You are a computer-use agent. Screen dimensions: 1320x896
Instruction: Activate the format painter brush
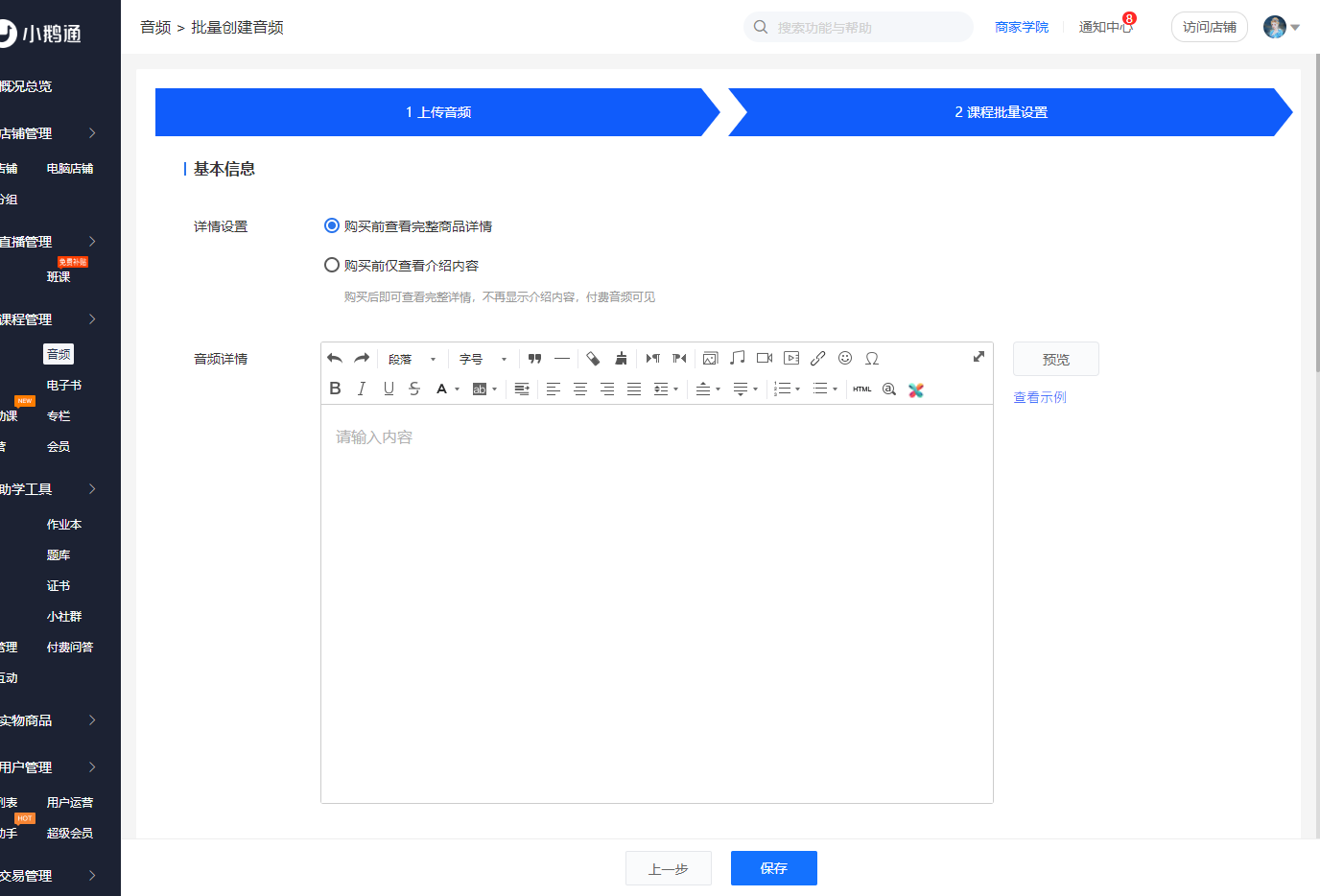(x=621, y=359)
